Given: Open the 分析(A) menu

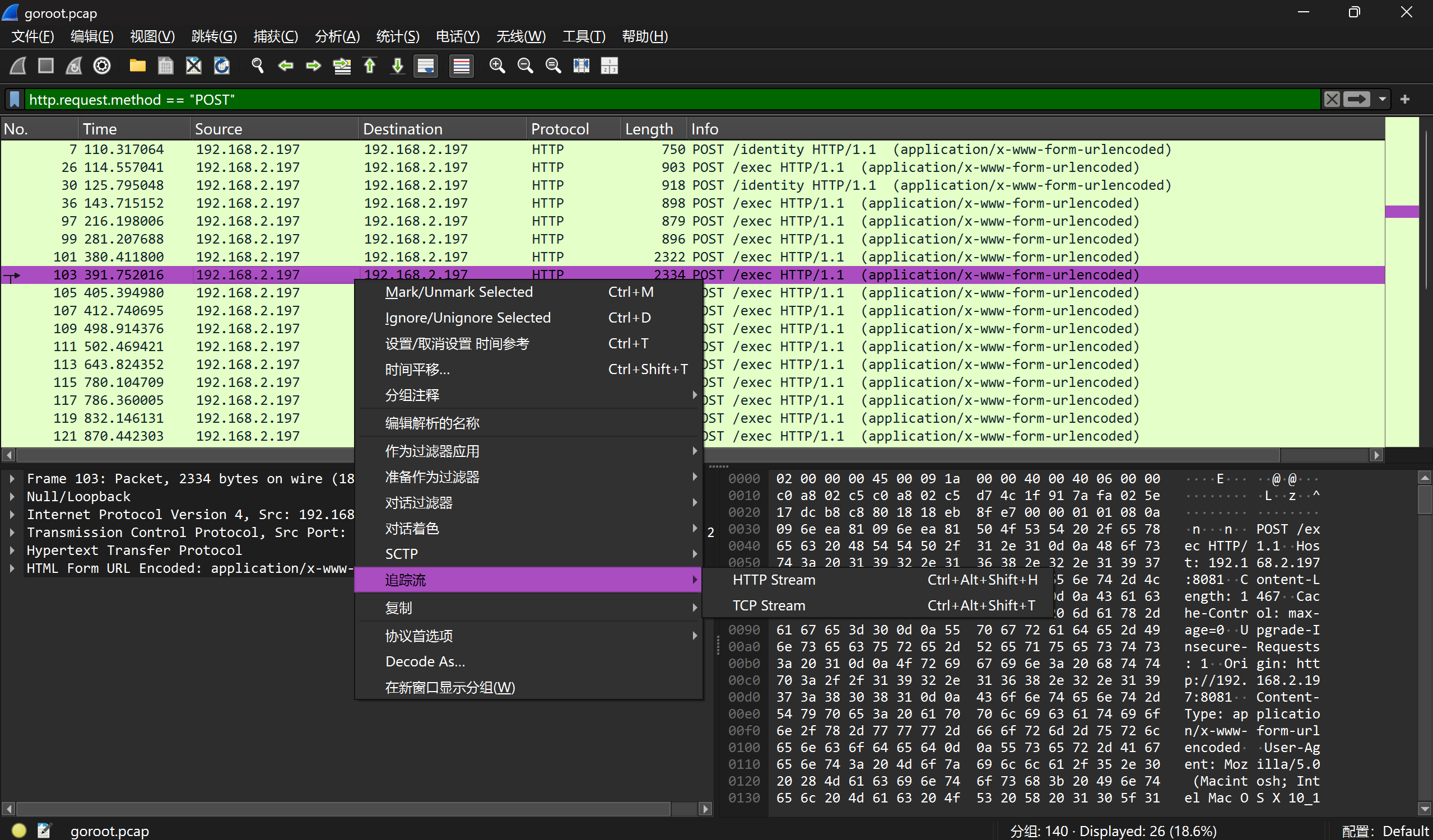Looking at the screenshot, I should (337, 36).
